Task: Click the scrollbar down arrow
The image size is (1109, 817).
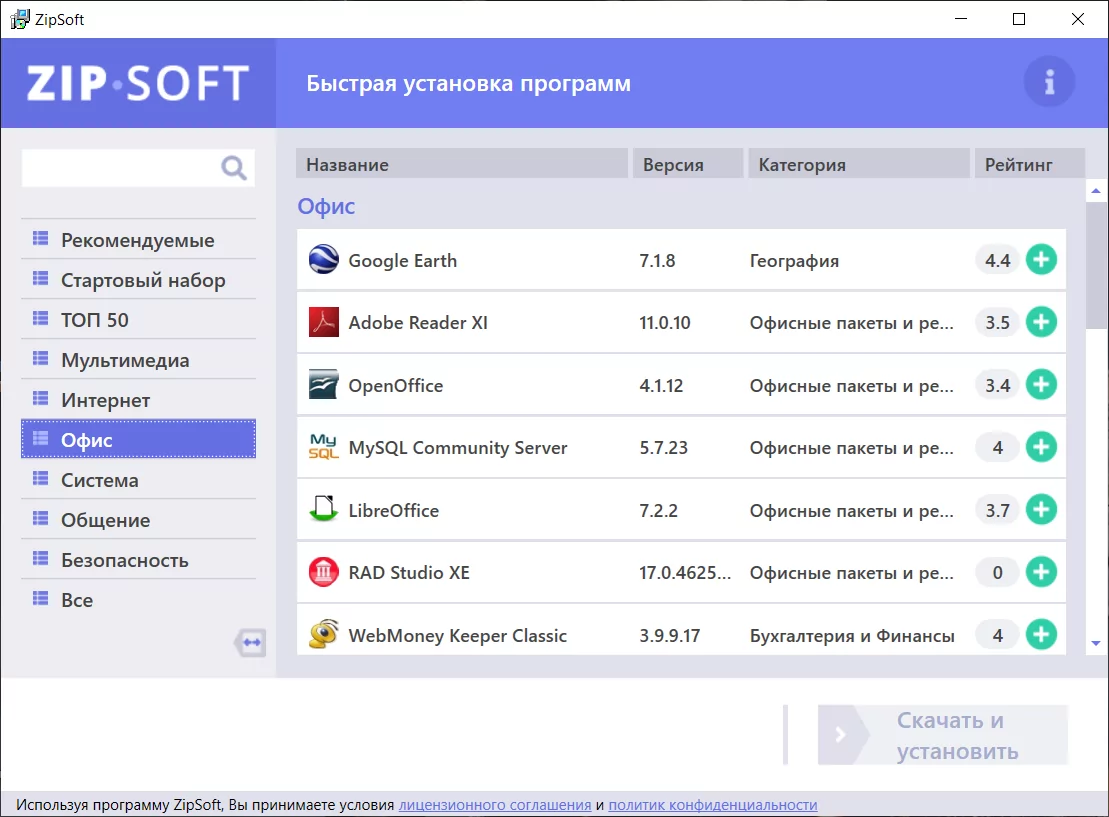Action: pyautogui.click(x=1096, y=643)
